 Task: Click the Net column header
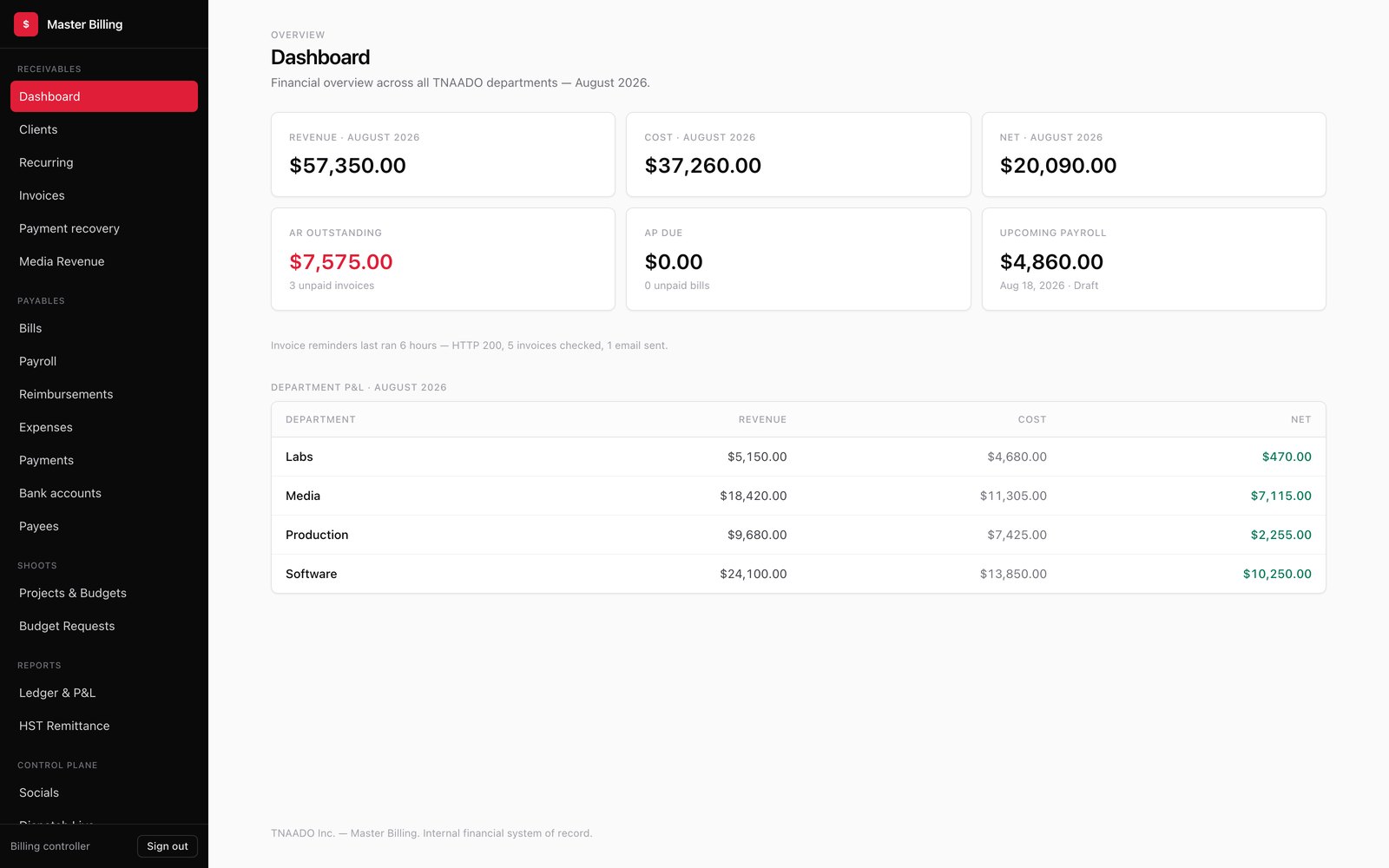click(x=1300, y=419)
